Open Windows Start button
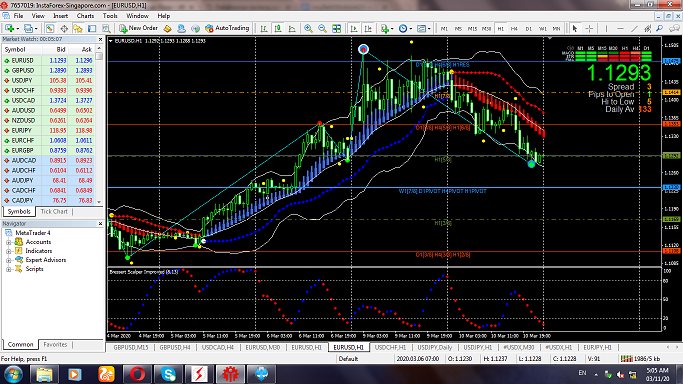This screenshot has width=683, height=384. (13, 374)
